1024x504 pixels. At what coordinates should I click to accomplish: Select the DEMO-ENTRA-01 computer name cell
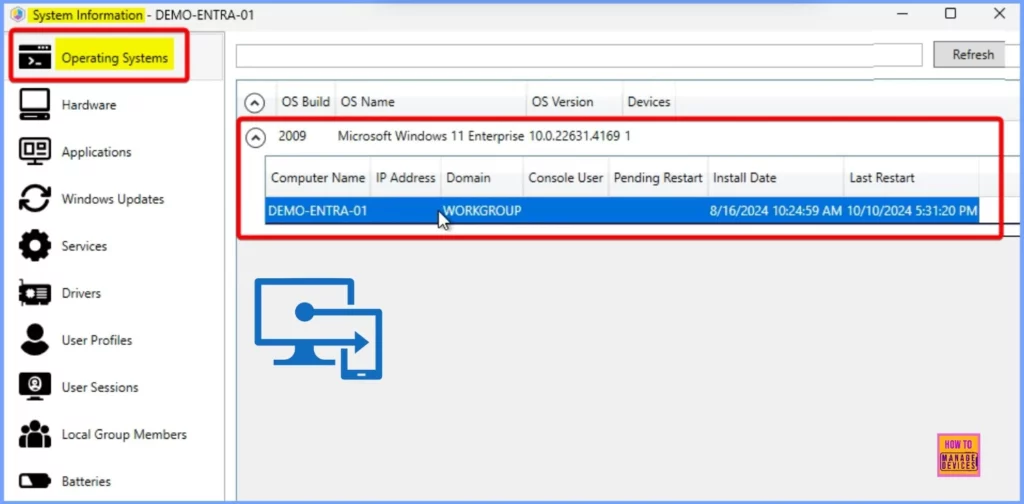[317, 211]
